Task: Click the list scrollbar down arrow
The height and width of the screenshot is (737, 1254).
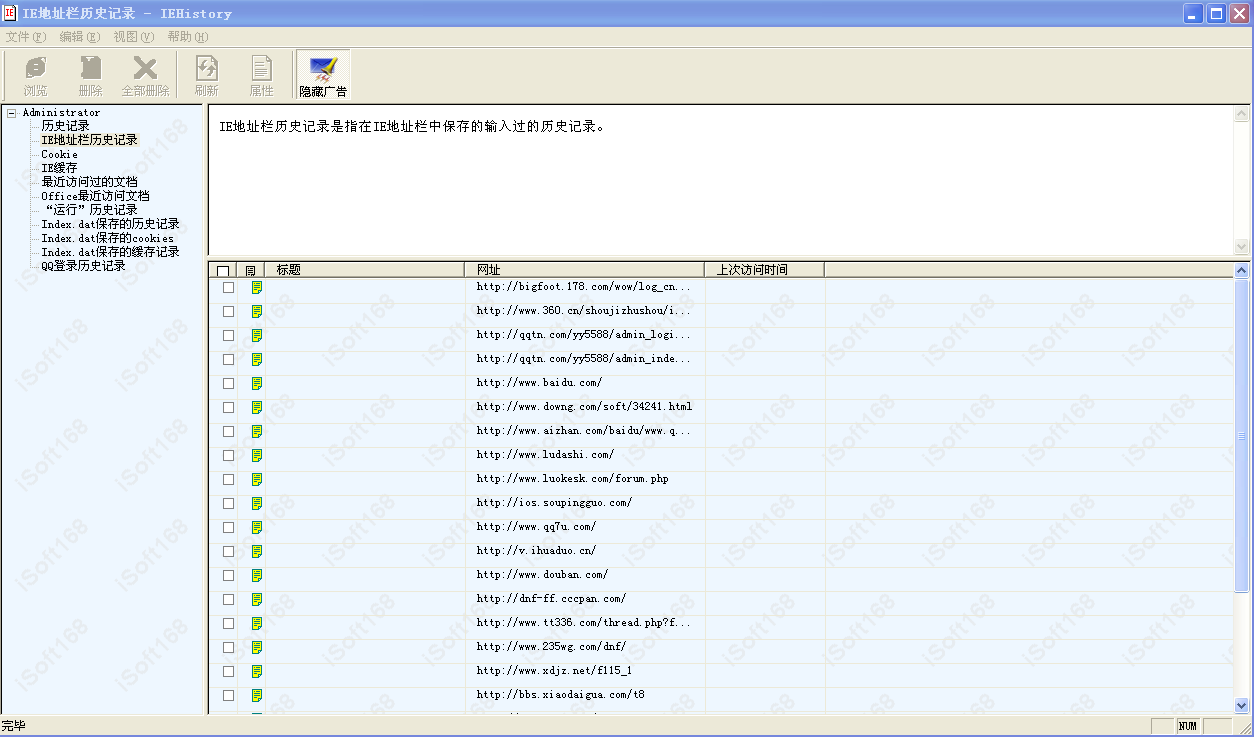Action: 1242,706
